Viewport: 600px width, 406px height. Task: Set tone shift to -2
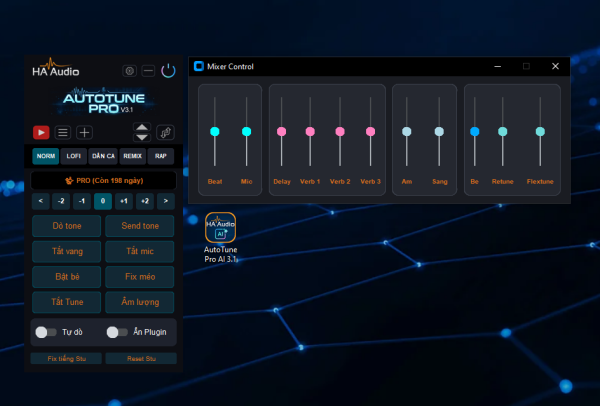click(x=61, y=201)
